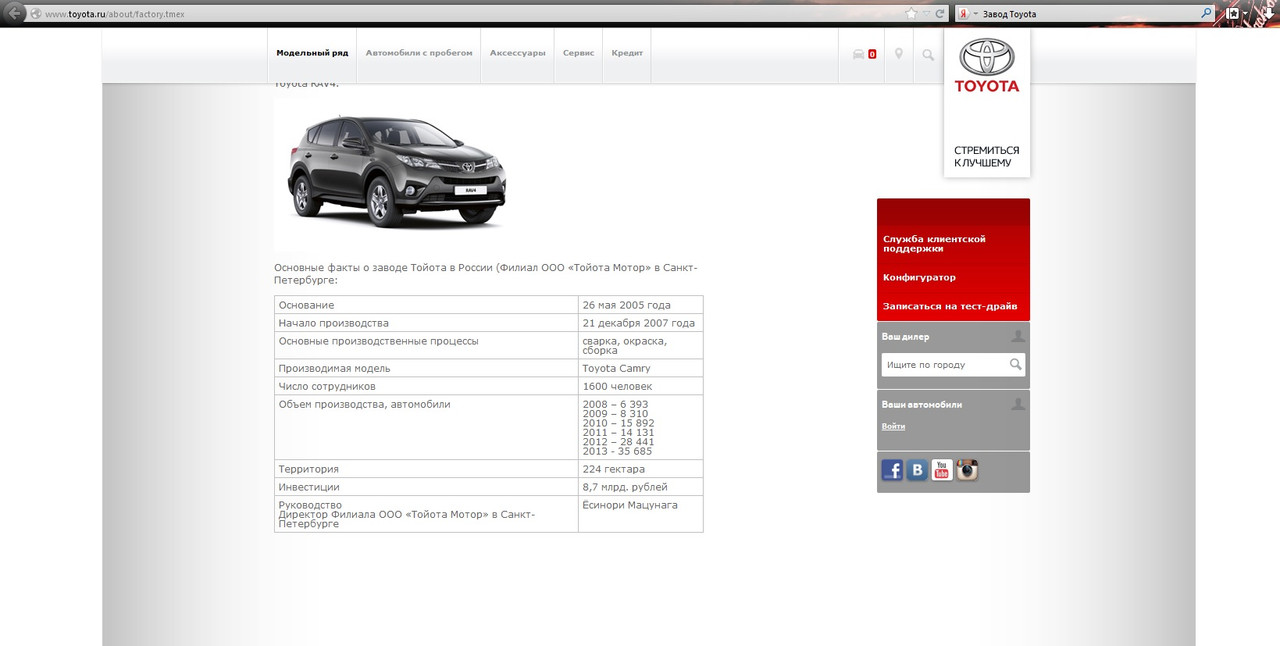Click user icon beside 'Ваш дилер'
The height and width of the screenshot is (646, 1280).
1018,336
